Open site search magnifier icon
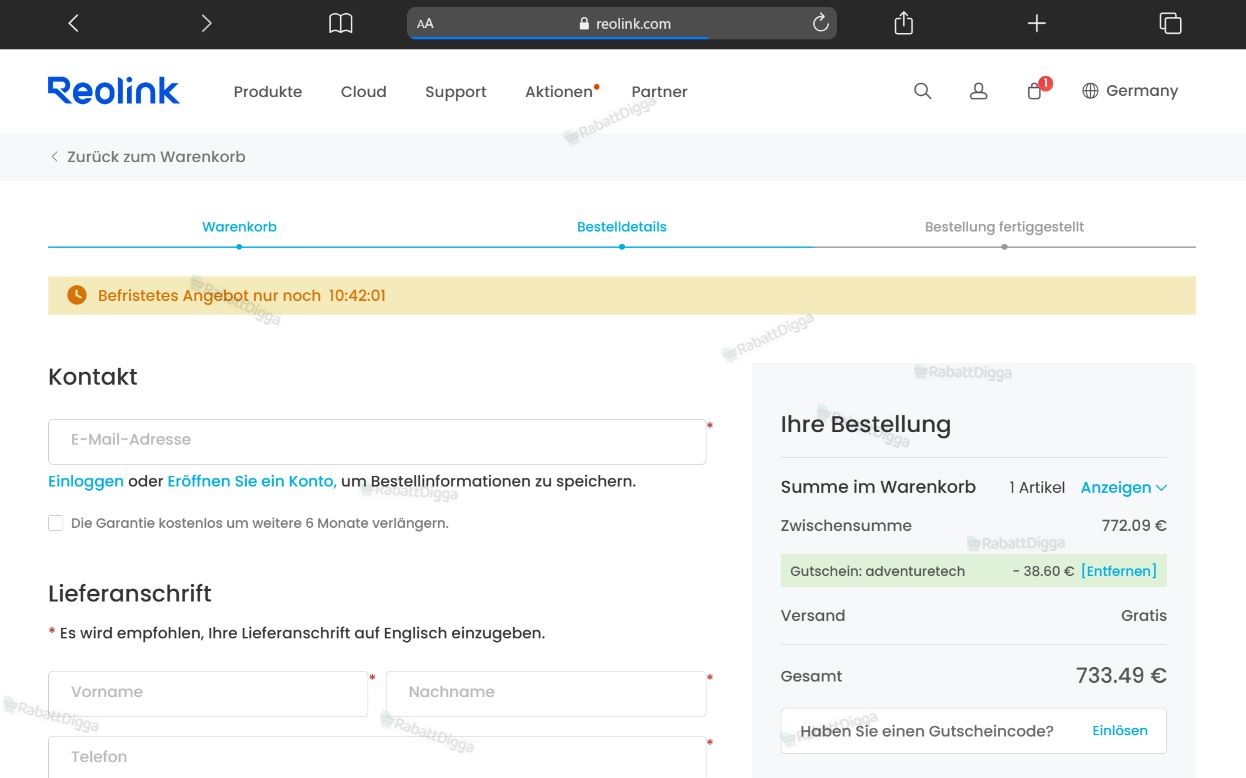 pyautogui.click(x=923, y=91)
